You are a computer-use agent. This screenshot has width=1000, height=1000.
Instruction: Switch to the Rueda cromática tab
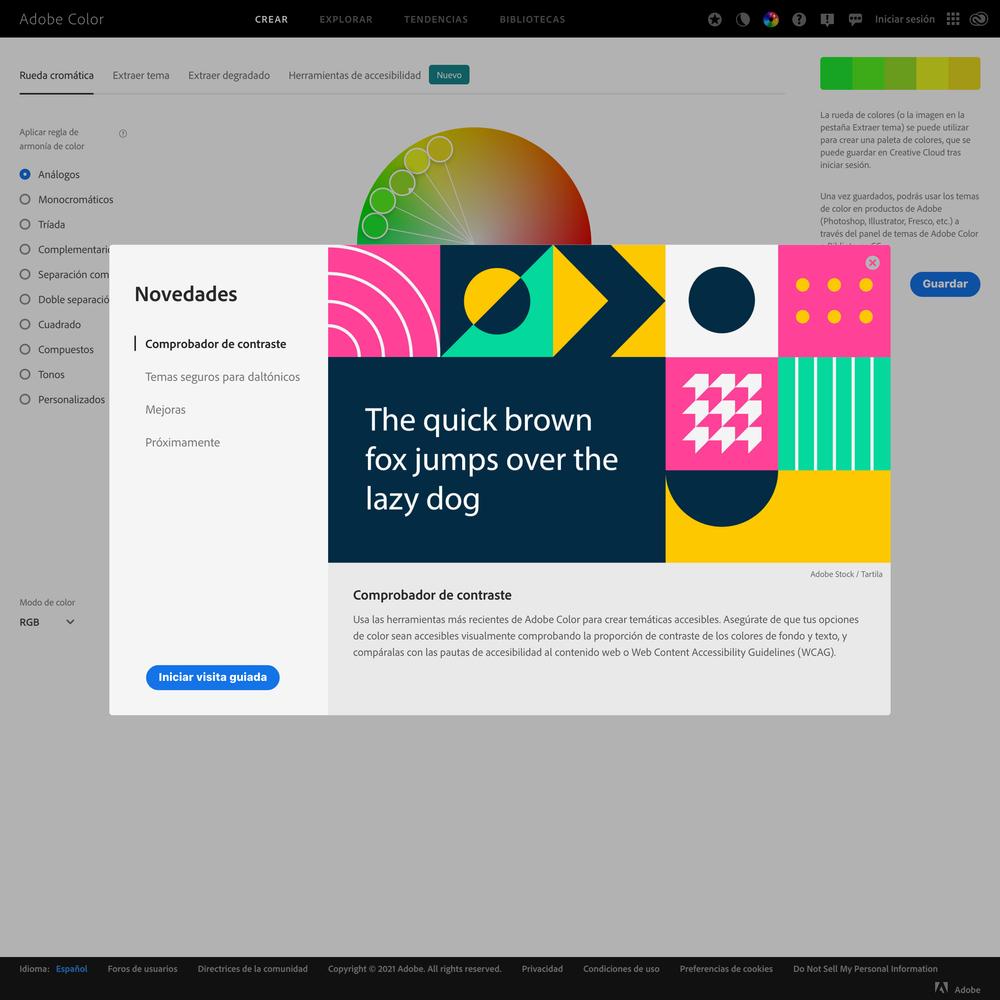56,75
